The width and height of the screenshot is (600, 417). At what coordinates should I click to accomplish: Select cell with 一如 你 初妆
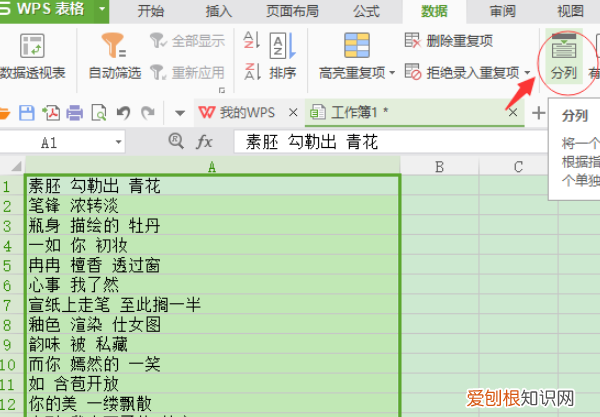[x=212, y=246]
